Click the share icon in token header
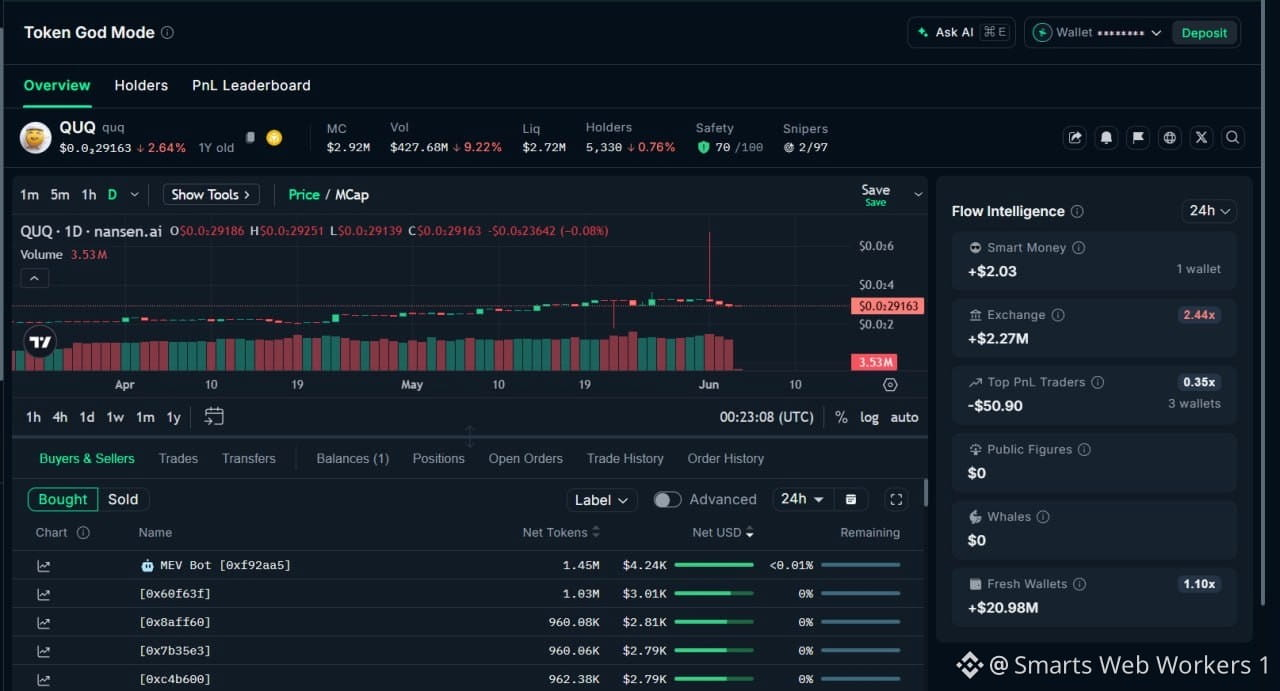This screenshot has width=1280, height=691. coord(1075,138)
